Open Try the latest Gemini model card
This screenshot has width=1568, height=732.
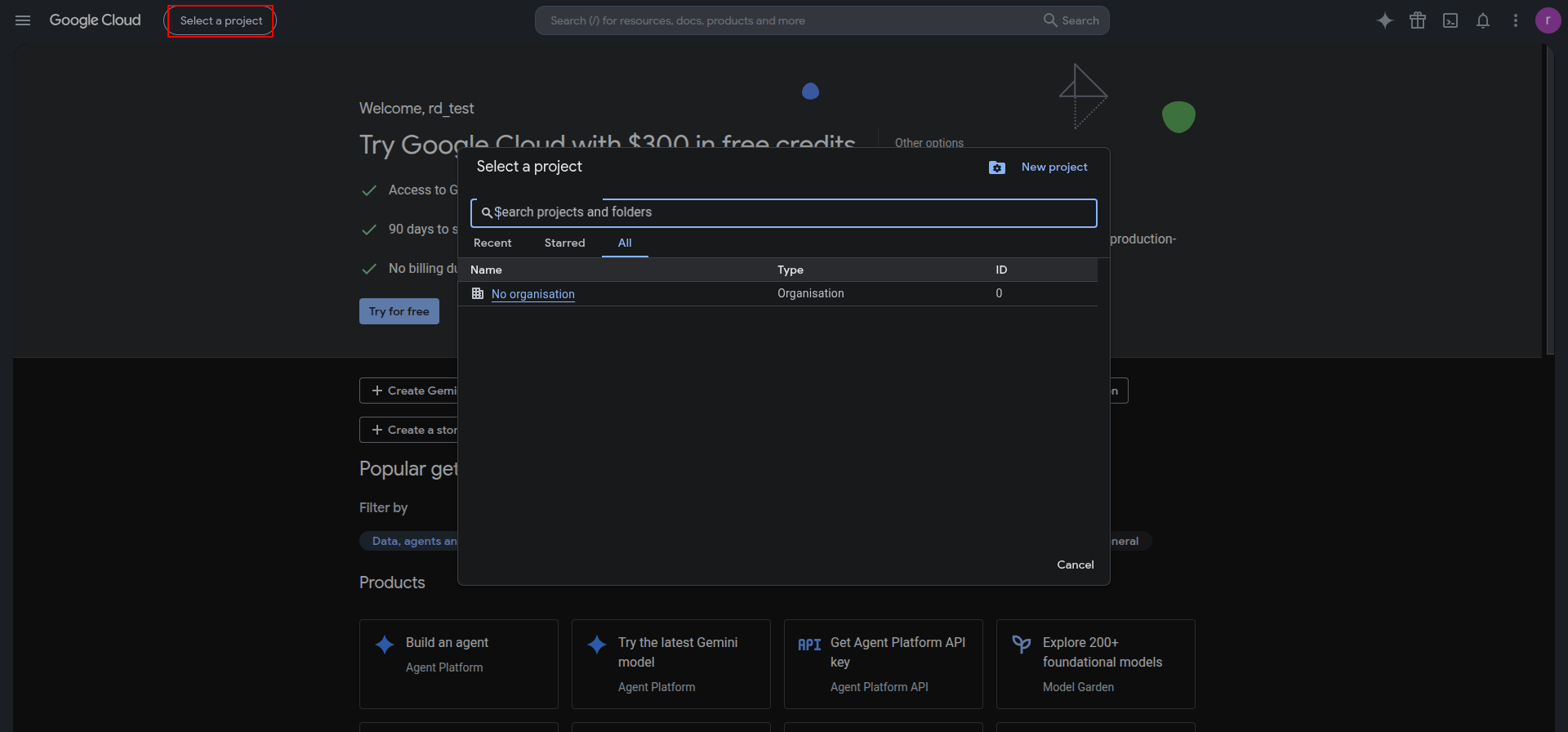[x=671, y=663]
